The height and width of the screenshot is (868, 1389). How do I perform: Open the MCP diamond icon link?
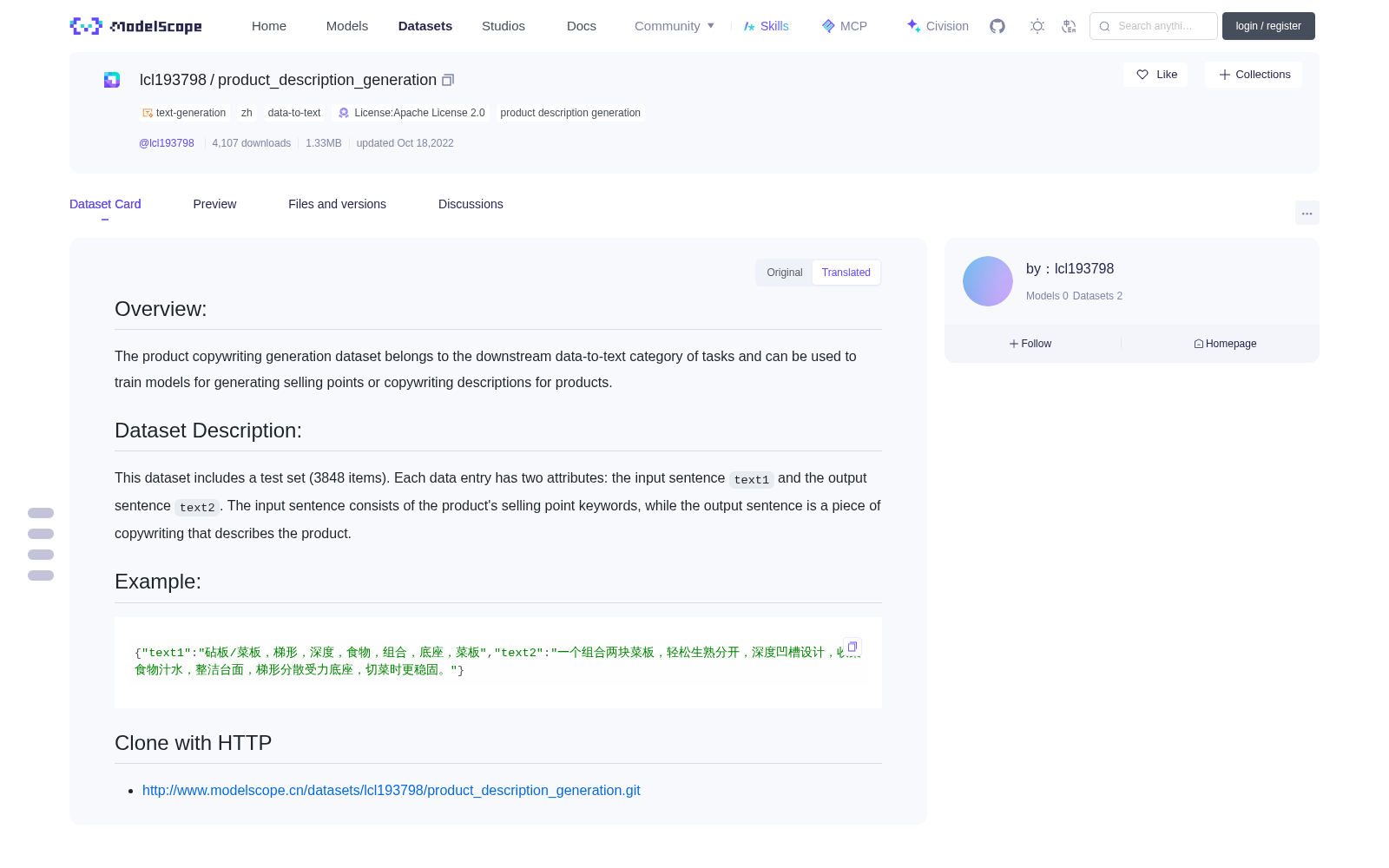pyautogui.click(x=844, y=26)
